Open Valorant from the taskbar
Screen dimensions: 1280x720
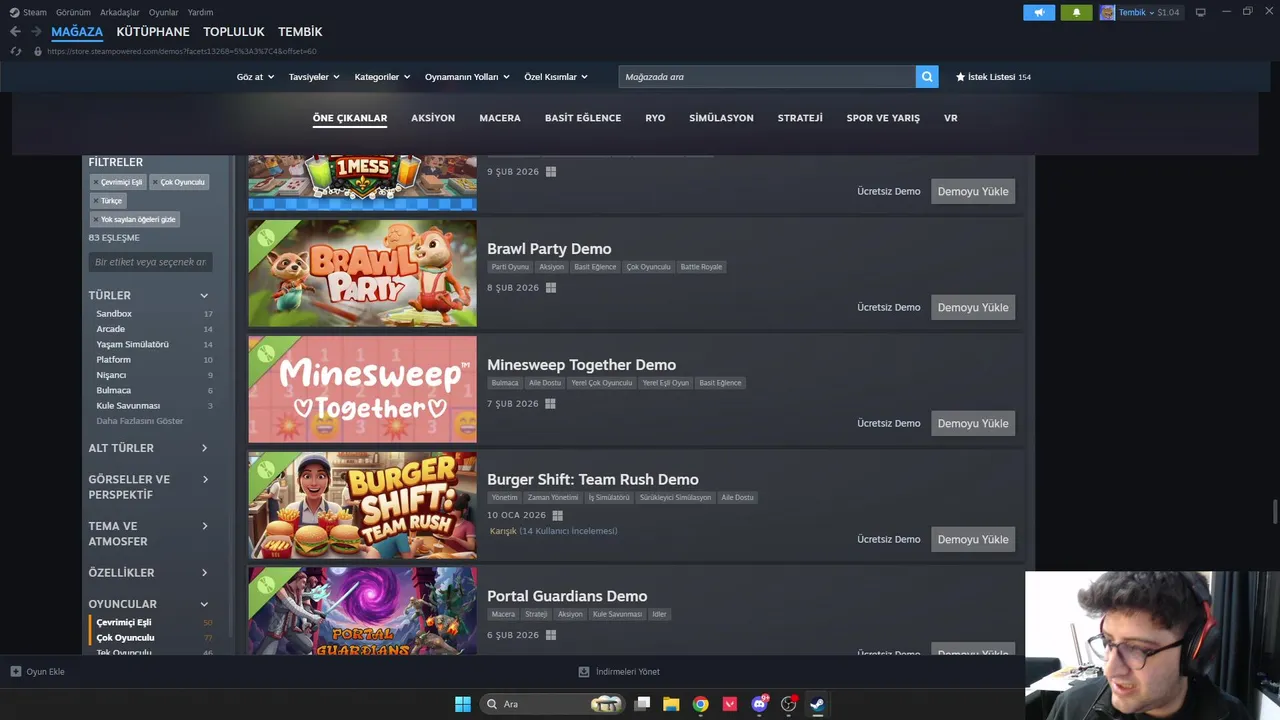pos(730,704)
